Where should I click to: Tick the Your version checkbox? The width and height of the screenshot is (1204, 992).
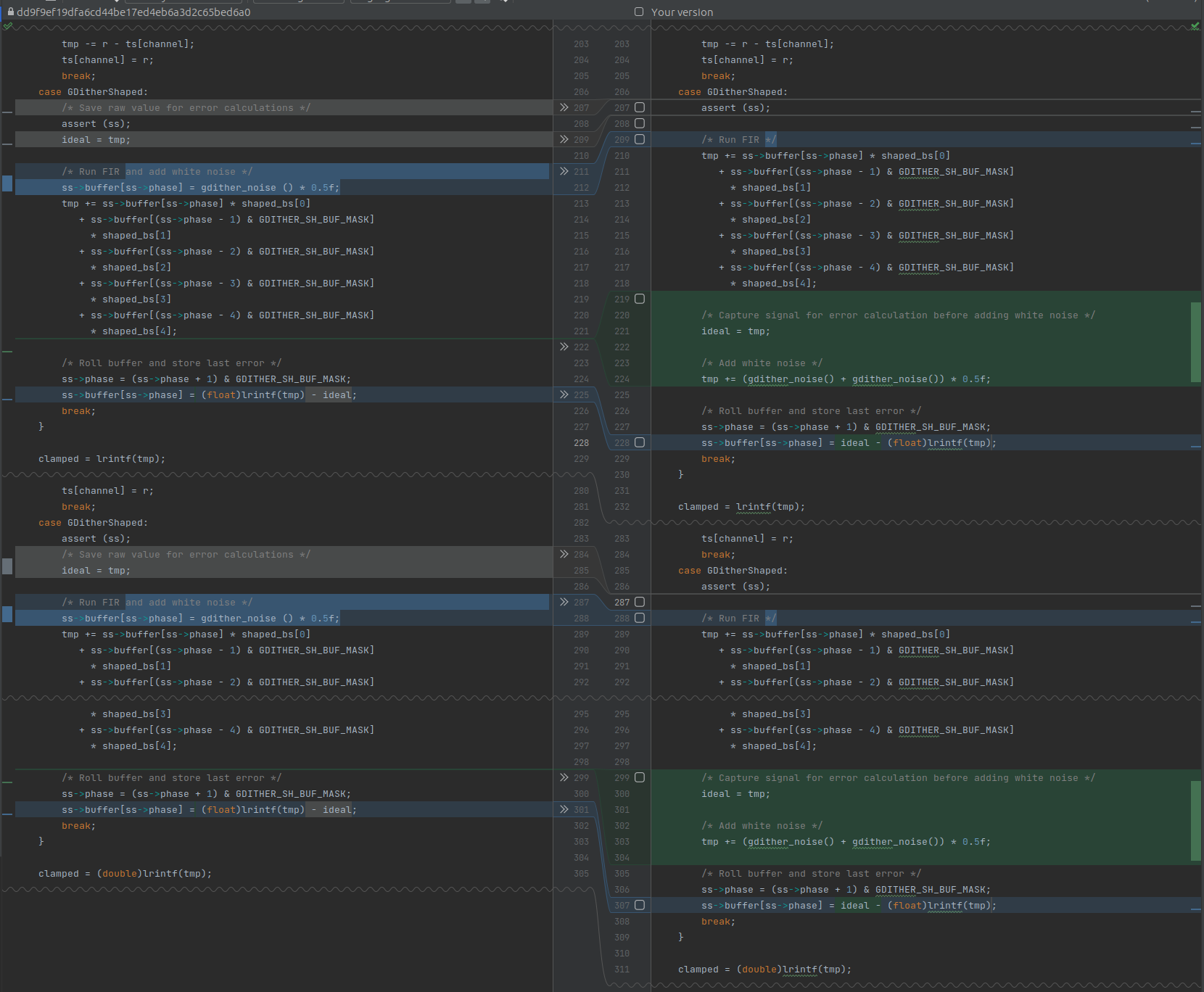tap(639, 12)
